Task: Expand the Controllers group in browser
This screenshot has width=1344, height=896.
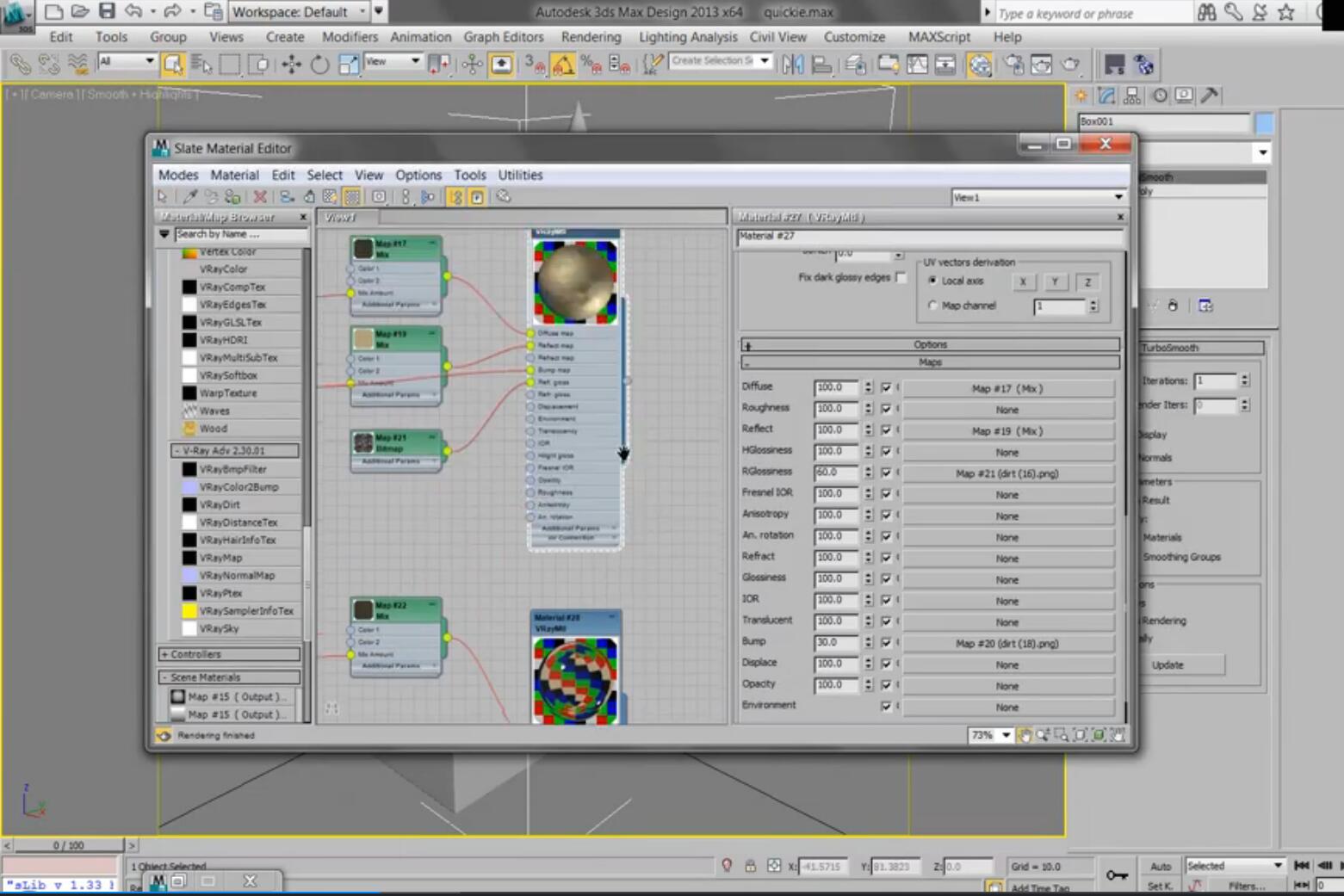Action: click(229, 654)
